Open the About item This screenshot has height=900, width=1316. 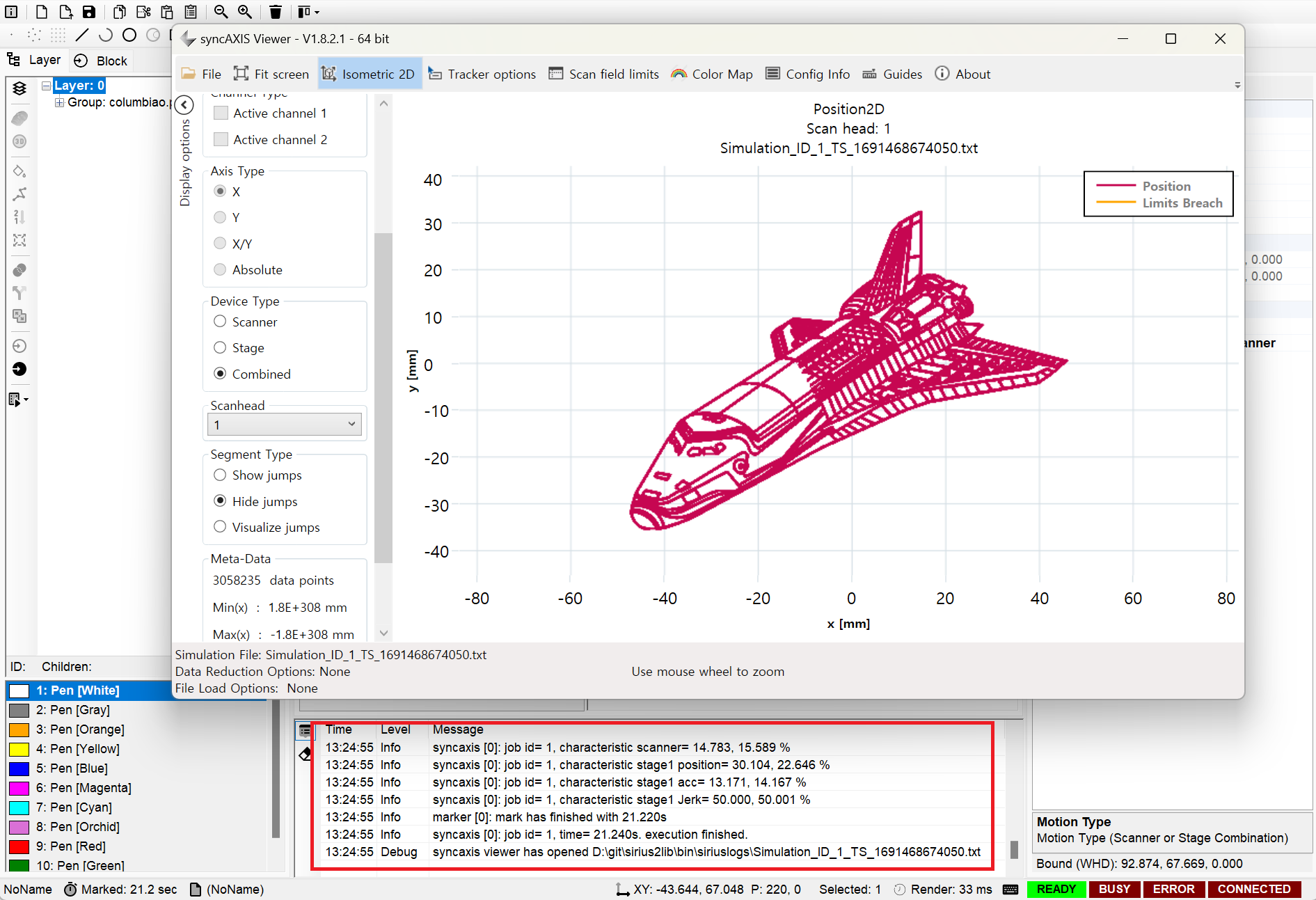[x=962, y=74]
